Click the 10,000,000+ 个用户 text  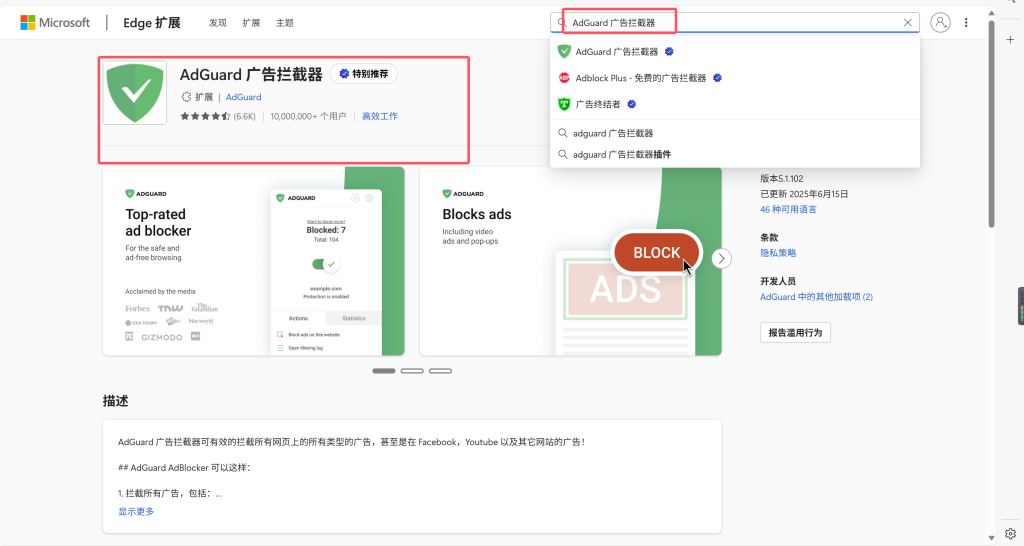coord(308,116)
